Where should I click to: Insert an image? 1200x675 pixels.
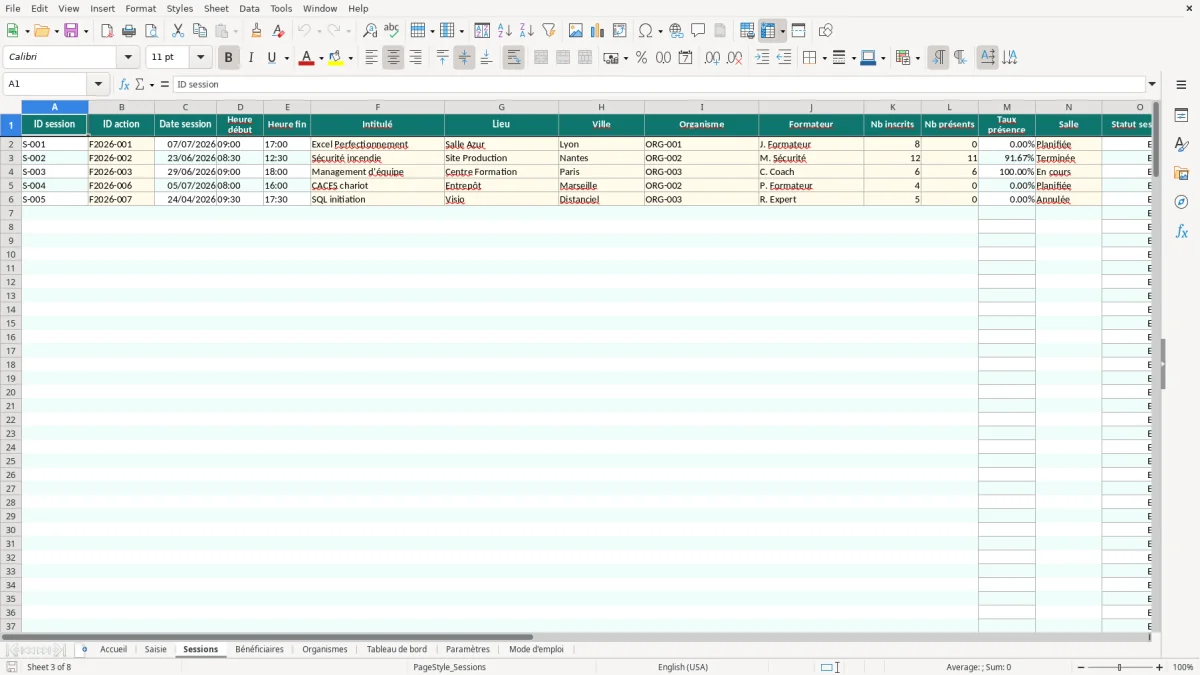tap(576, 31)
